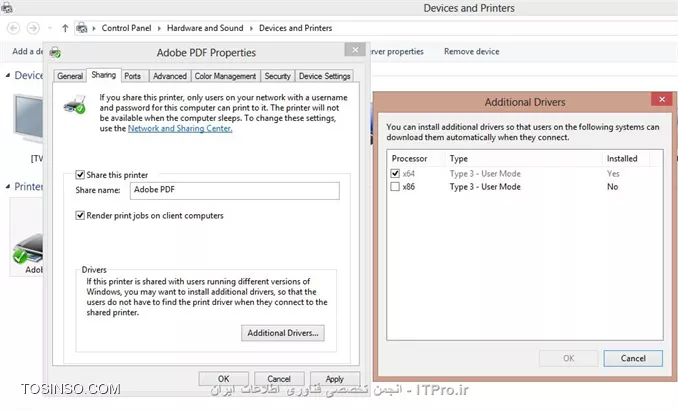Expand the chevron after Hardware and Sound
Screen dimensions: 678x410
[x=251, y=28]
